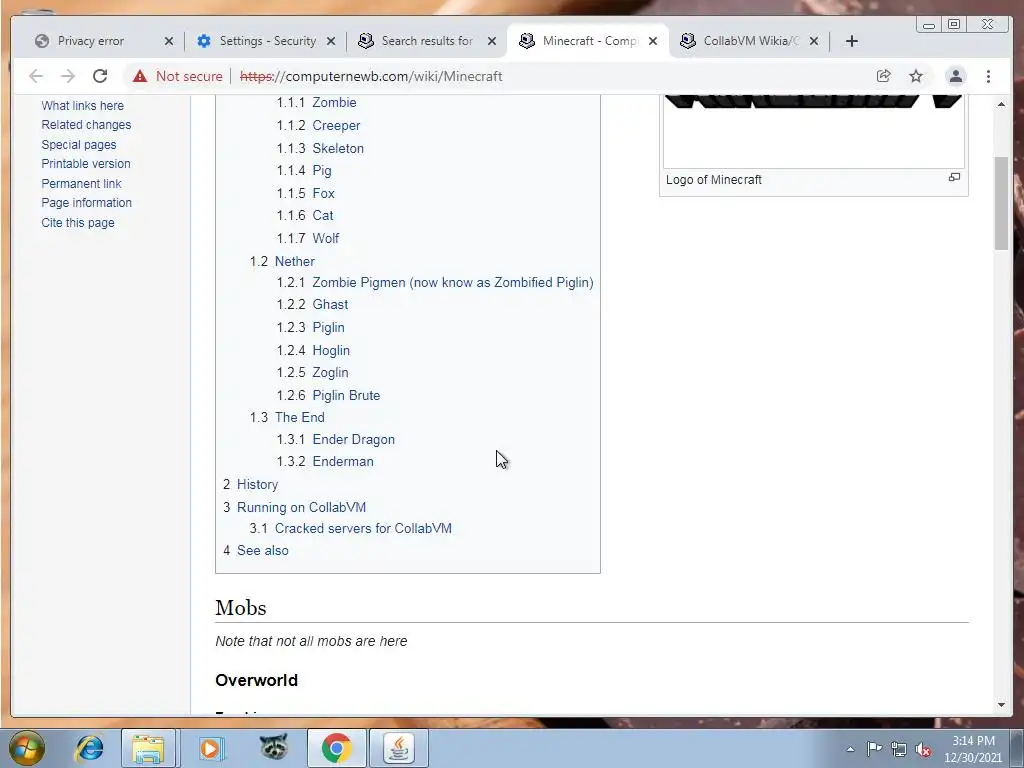Close the Privacy error tab
Image resolution: width=1024 pixels, height=768 pixels.
(x=169, y=41)
